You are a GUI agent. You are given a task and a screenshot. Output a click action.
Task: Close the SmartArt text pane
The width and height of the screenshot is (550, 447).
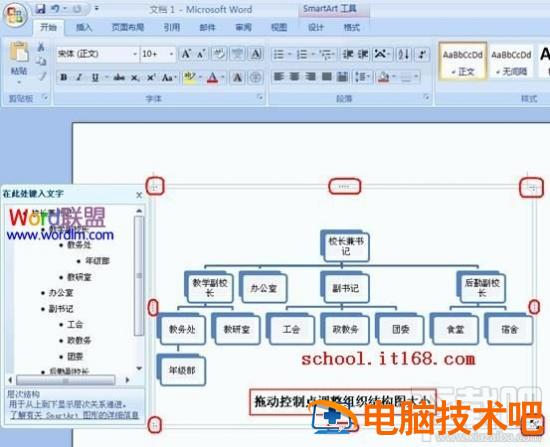[x=139, y=195]
